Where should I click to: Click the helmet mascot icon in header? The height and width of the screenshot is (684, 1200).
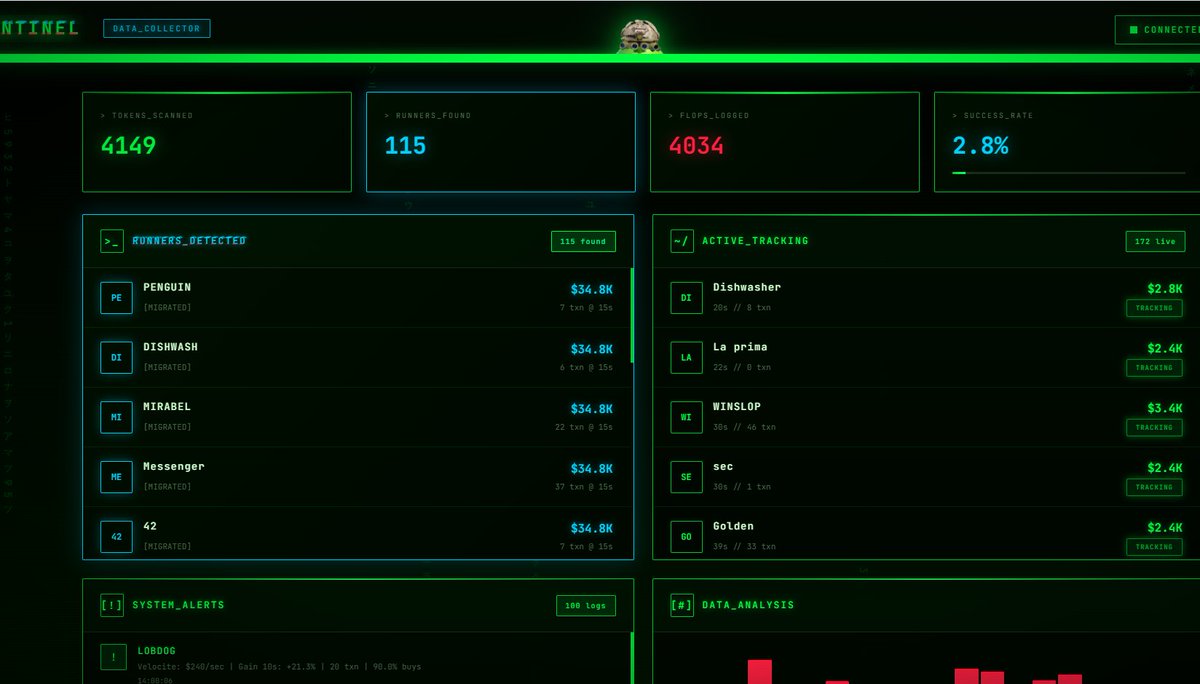(639, 36)
